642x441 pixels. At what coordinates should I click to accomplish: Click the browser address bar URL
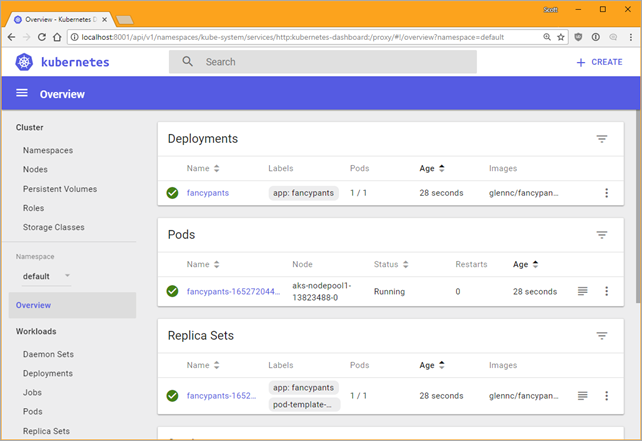[292, 37]
